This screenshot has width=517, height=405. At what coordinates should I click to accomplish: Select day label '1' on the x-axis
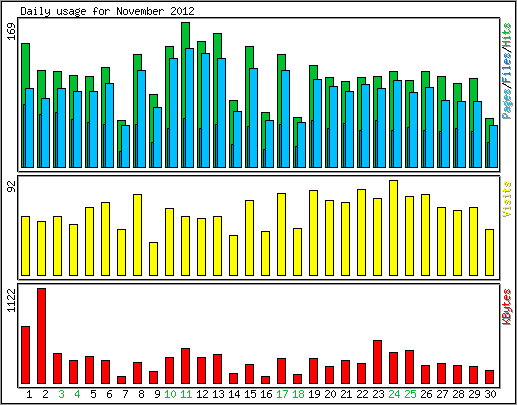29,394
